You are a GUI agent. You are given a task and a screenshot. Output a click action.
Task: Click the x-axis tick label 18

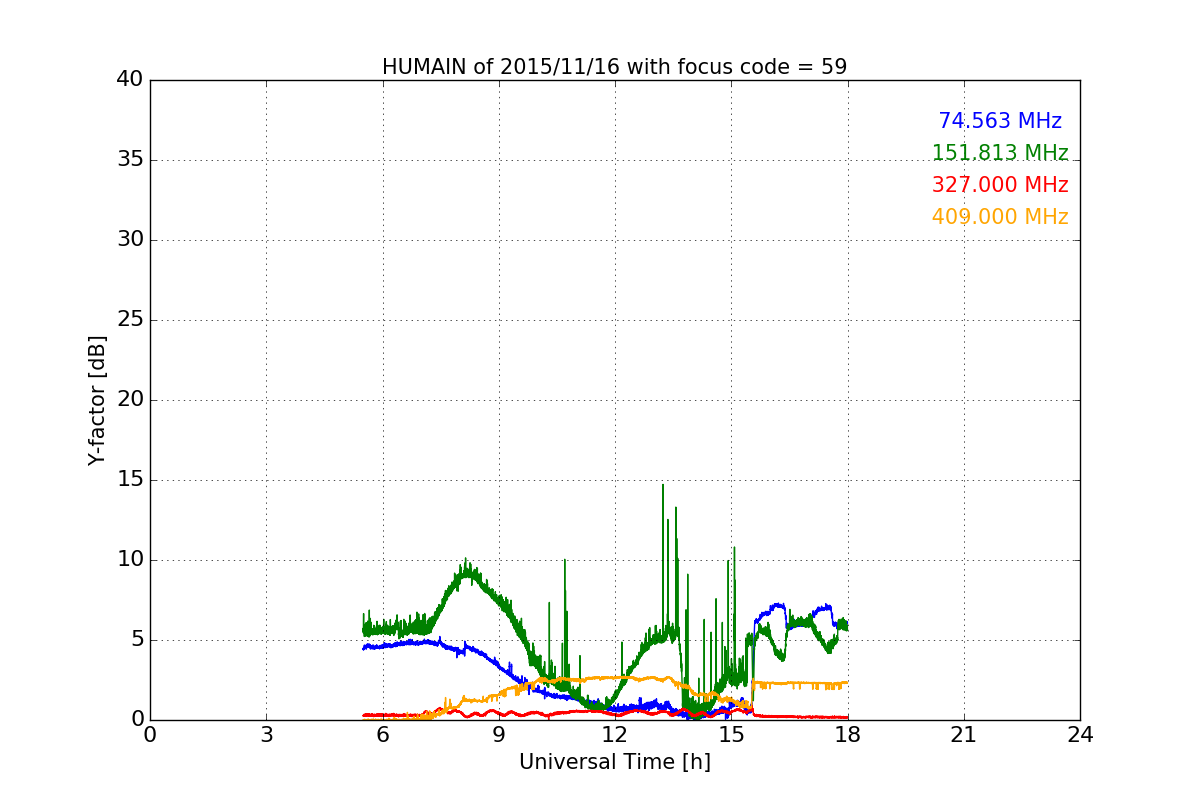(848, 735)
